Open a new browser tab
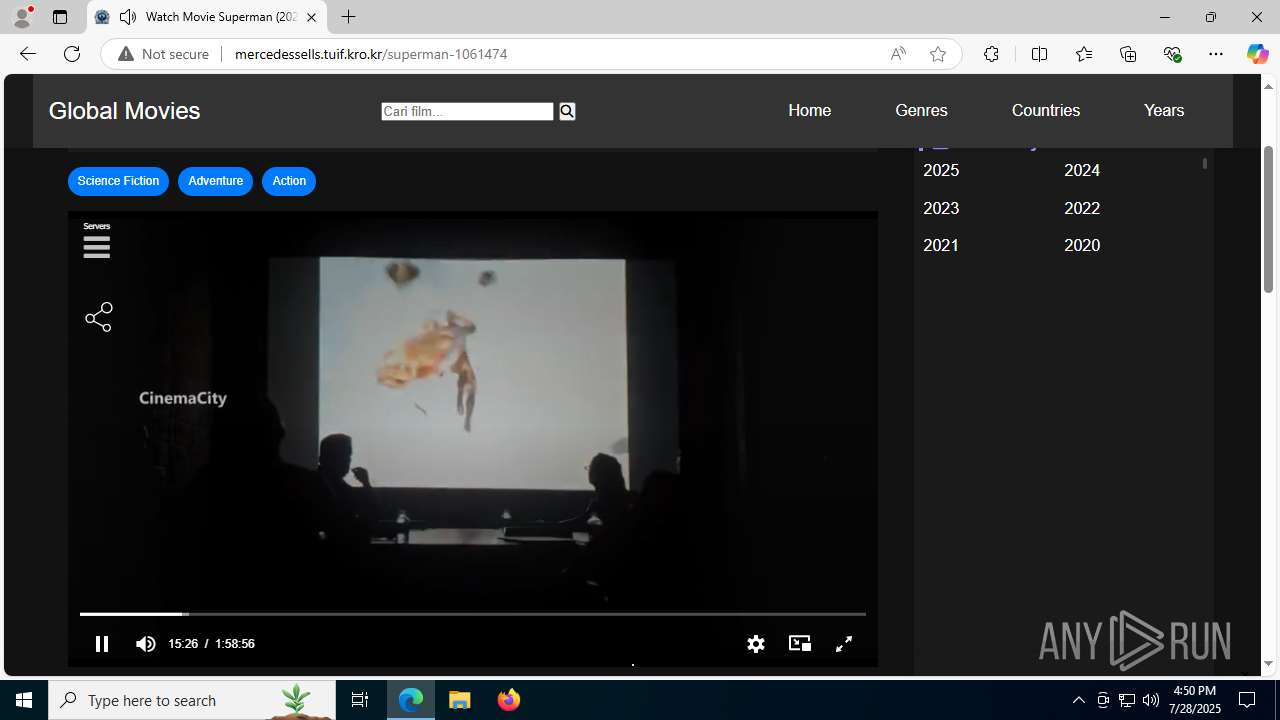The height and width of the screenshot is (720, 1280). (x=348, y=17)
